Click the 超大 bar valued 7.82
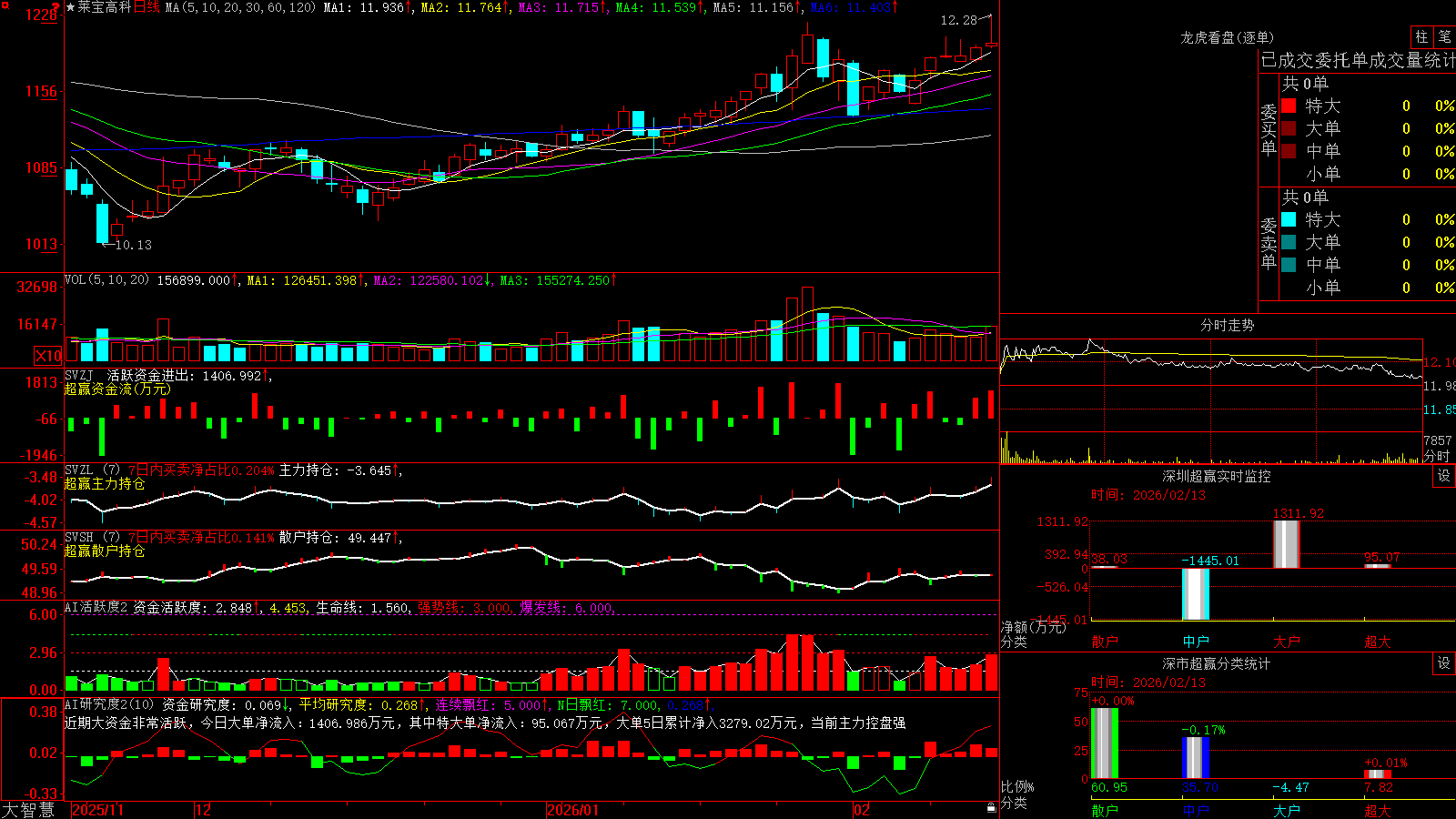This screenshot has height=819, width=1456. click(1377, 773)
